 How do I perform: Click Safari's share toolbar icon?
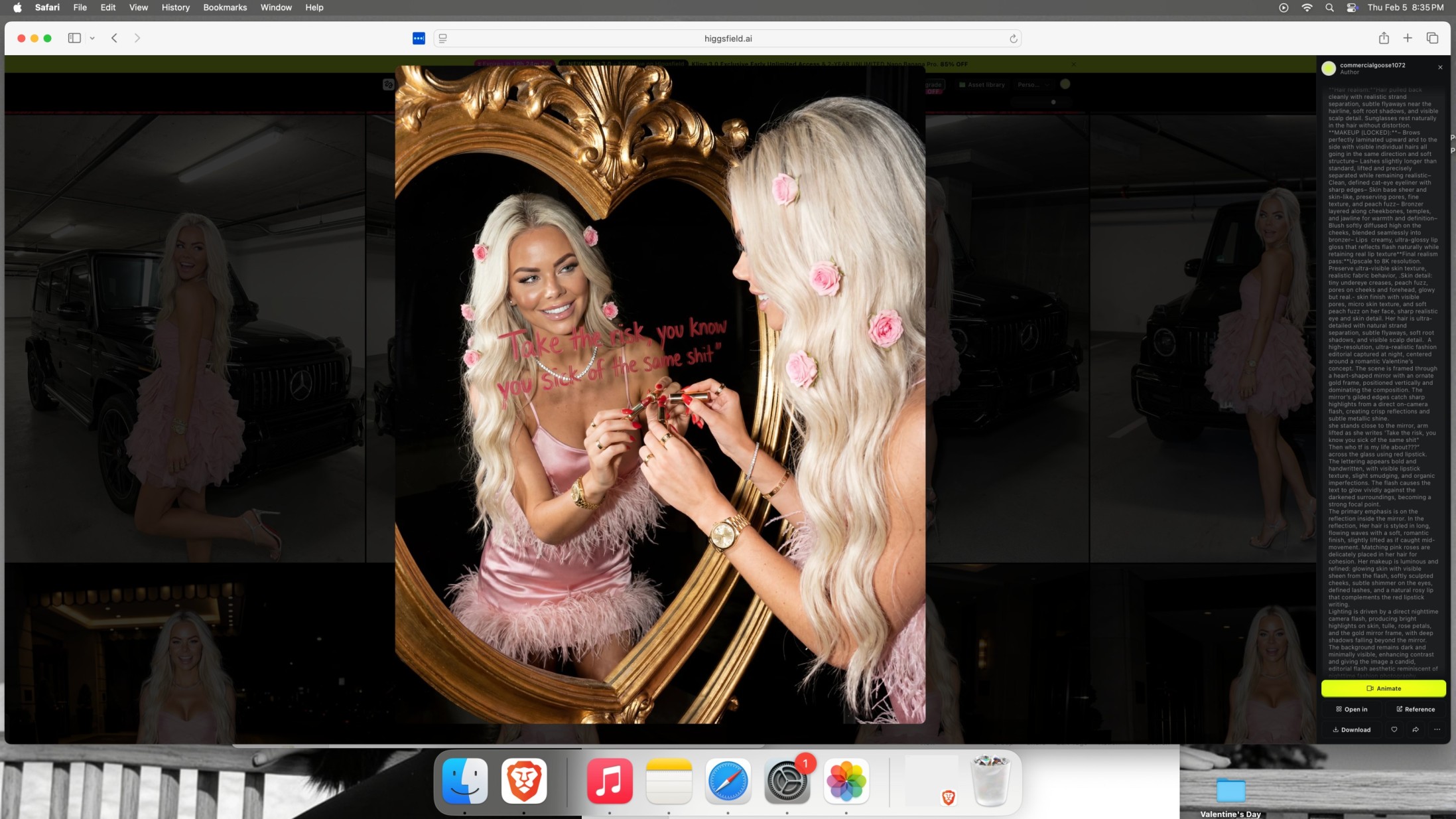(x=1383, y=38)
